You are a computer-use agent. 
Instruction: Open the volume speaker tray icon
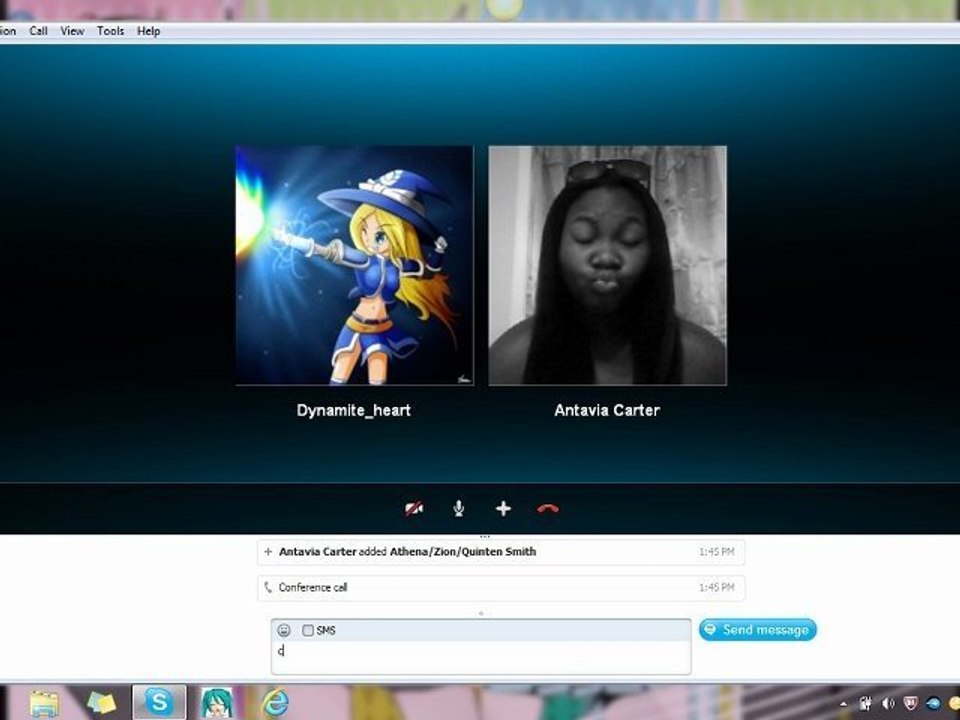pos(888,703)
